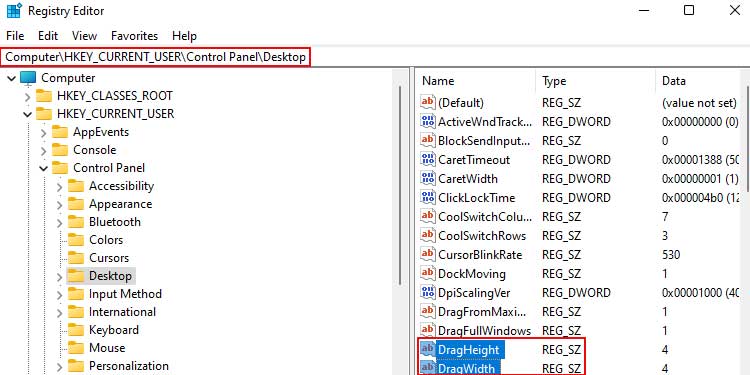750x375 pixels.
Task: Click the 0x00000000 (0) data cell
Action: pyautogui.click(x=700, y=121)
